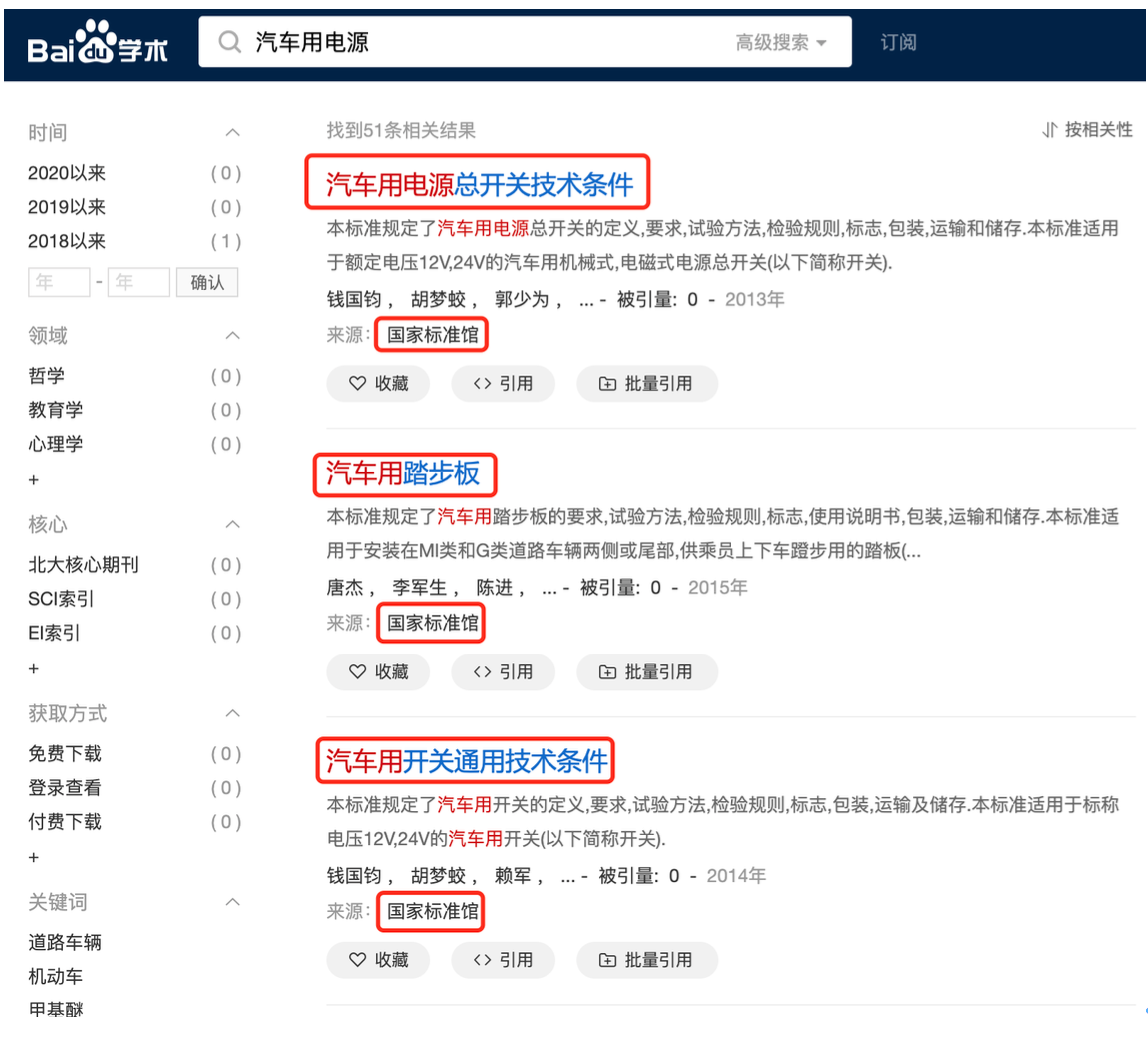This screenshot has width=1148, height=1048.
Task: Filter by 2018以来
Action: [x=67, y=241]
